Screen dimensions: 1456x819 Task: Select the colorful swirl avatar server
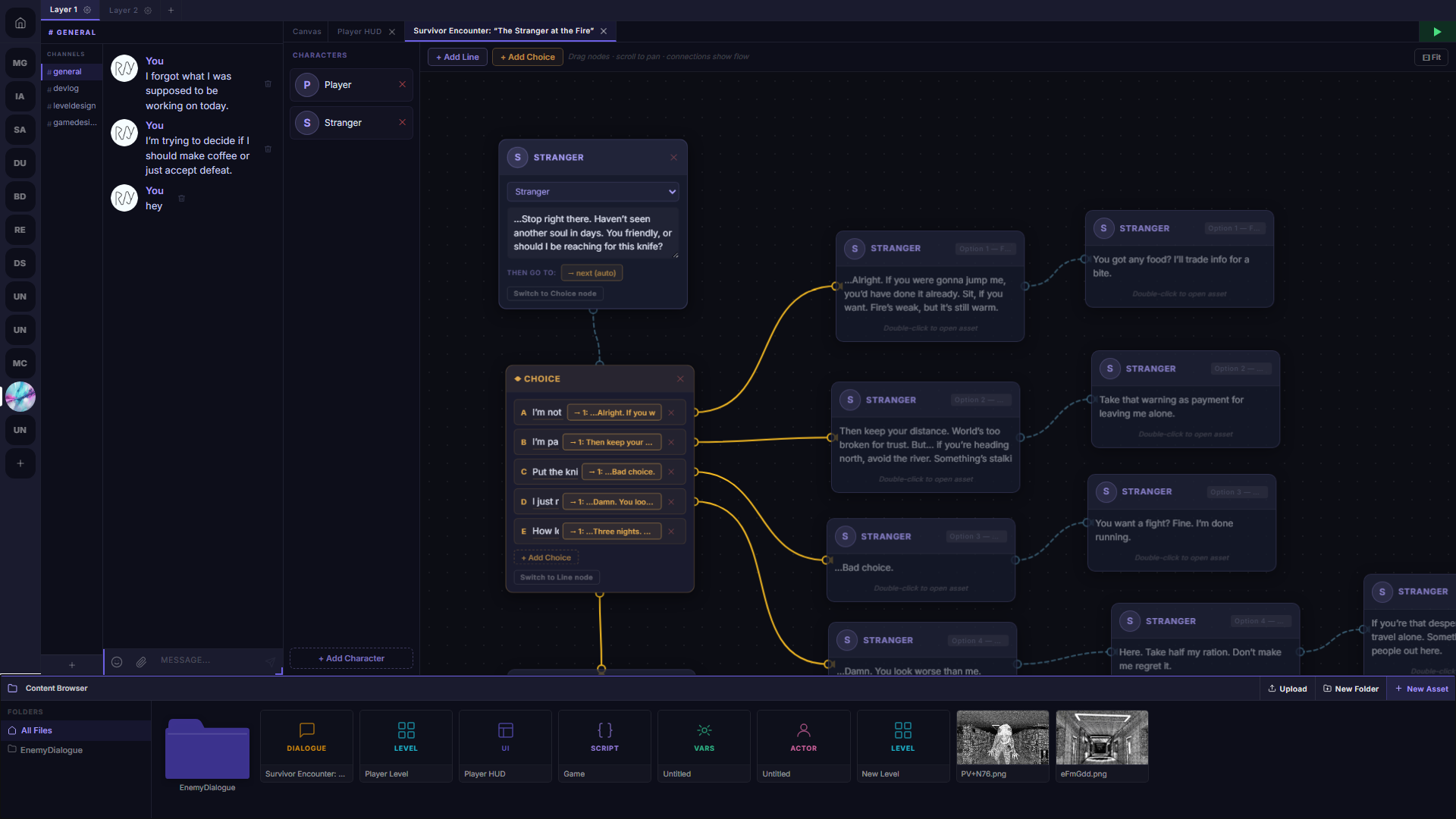pos(20,397)
